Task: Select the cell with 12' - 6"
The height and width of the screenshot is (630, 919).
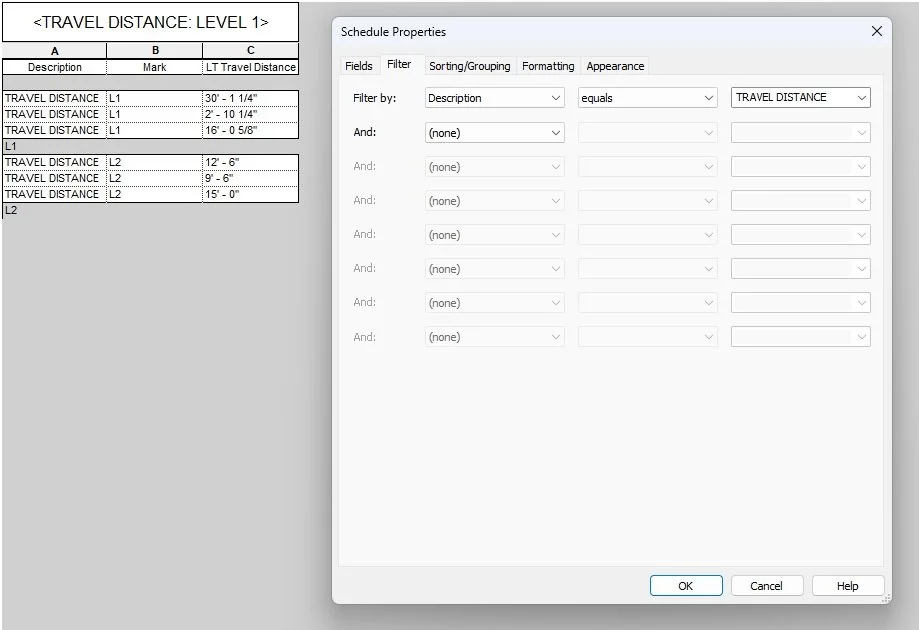Action: (x=251, y=162)
